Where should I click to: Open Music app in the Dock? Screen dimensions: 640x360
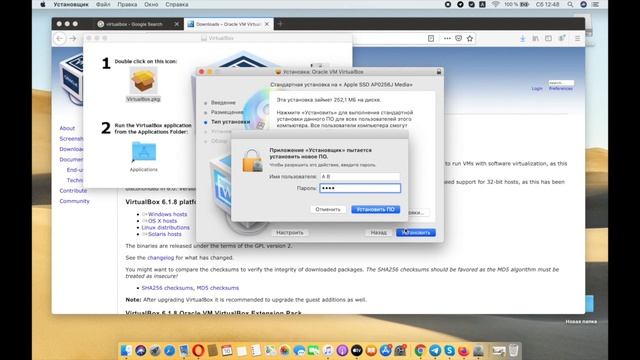point(328,350)
